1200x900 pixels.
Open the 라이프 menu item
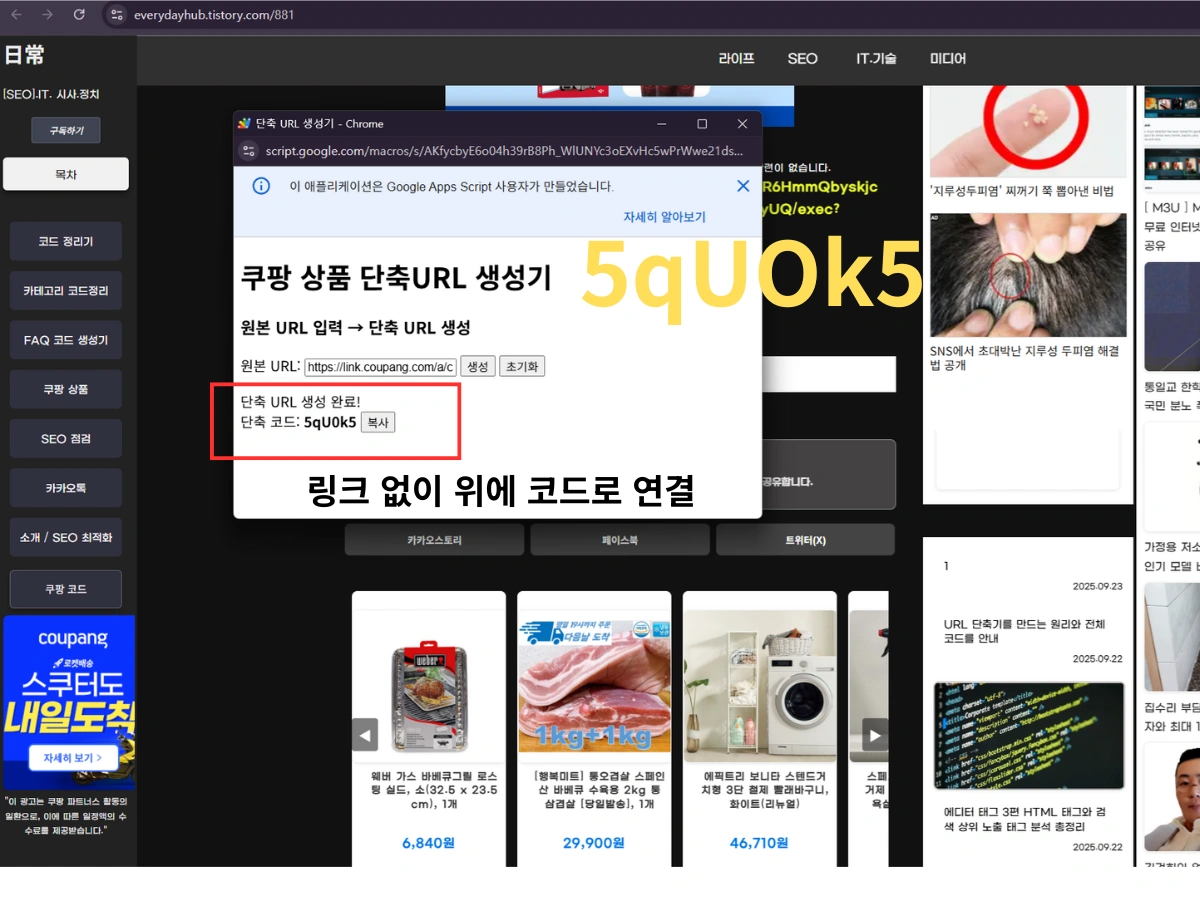735,59
